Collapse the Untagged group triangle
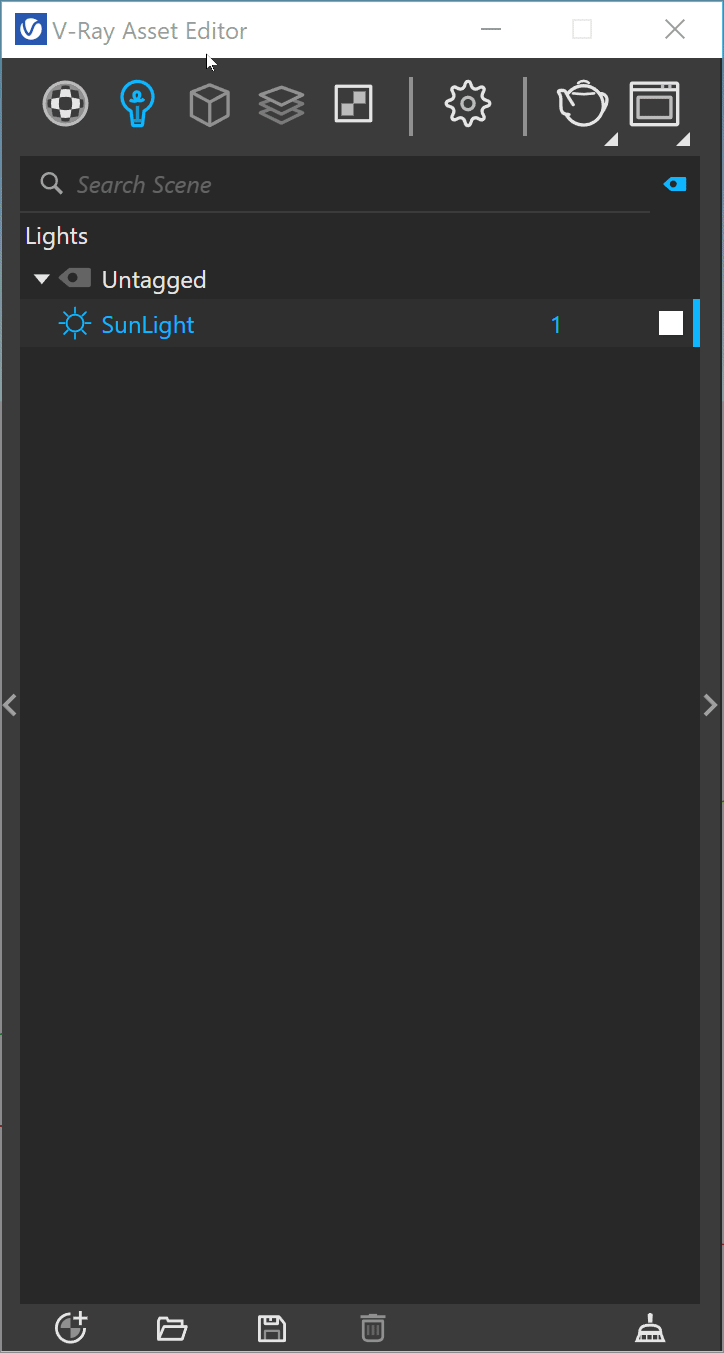Screen dimensions: 724x1353 [41, 279]
